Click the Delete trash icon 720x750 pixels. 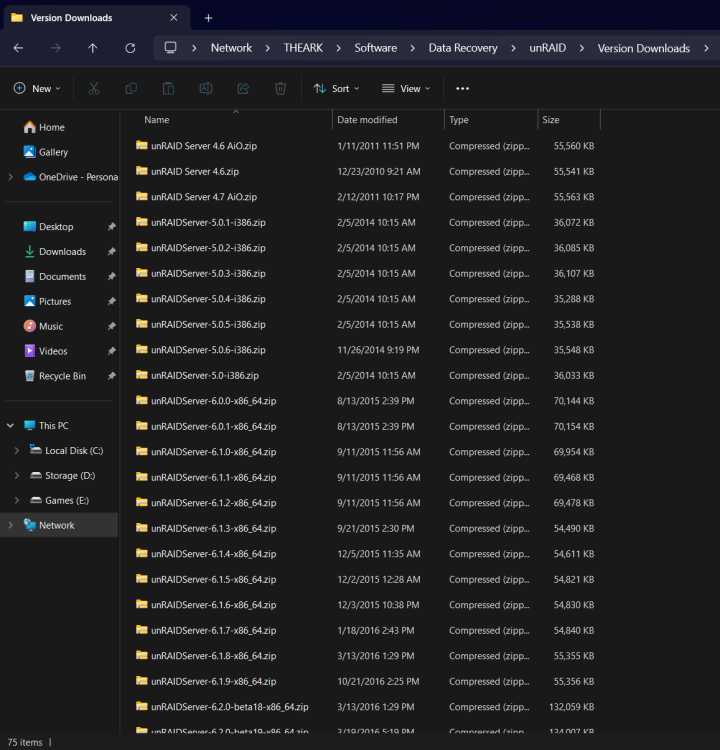280,88
